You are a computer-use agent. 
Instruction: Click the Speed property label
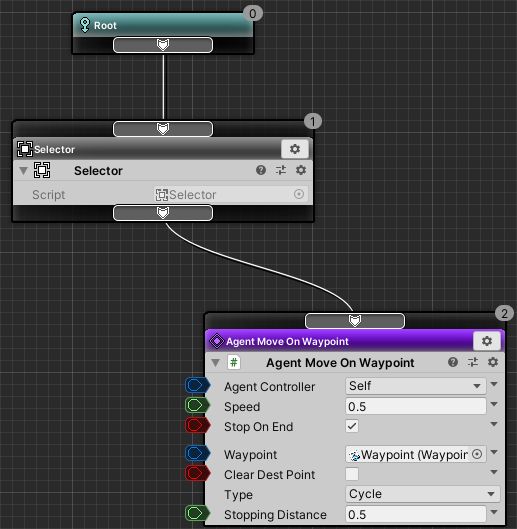(x=242, y=407)
